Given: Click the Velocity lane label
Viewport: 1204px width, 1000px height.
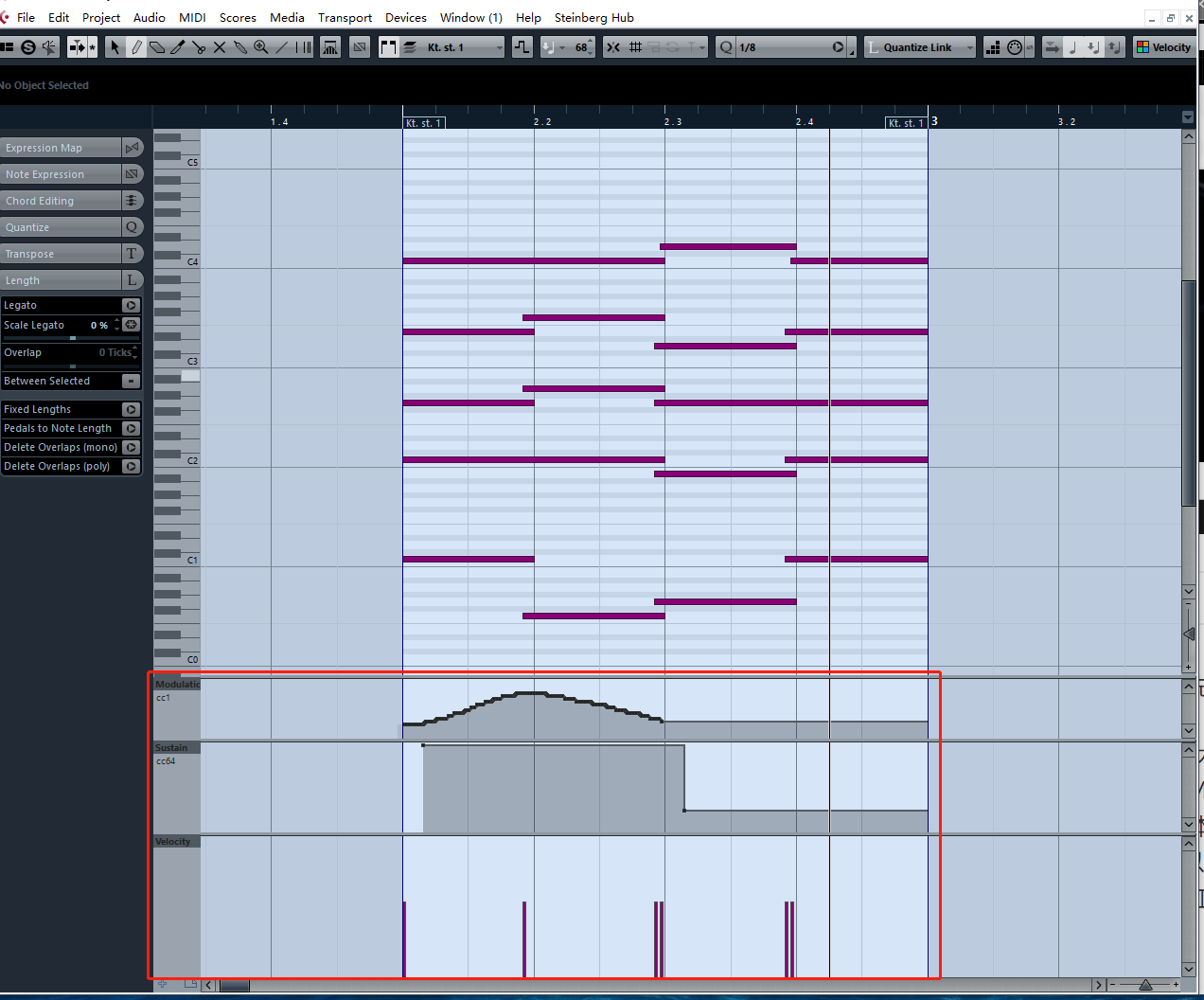Looking at the screenshot, I should (177, 842).
